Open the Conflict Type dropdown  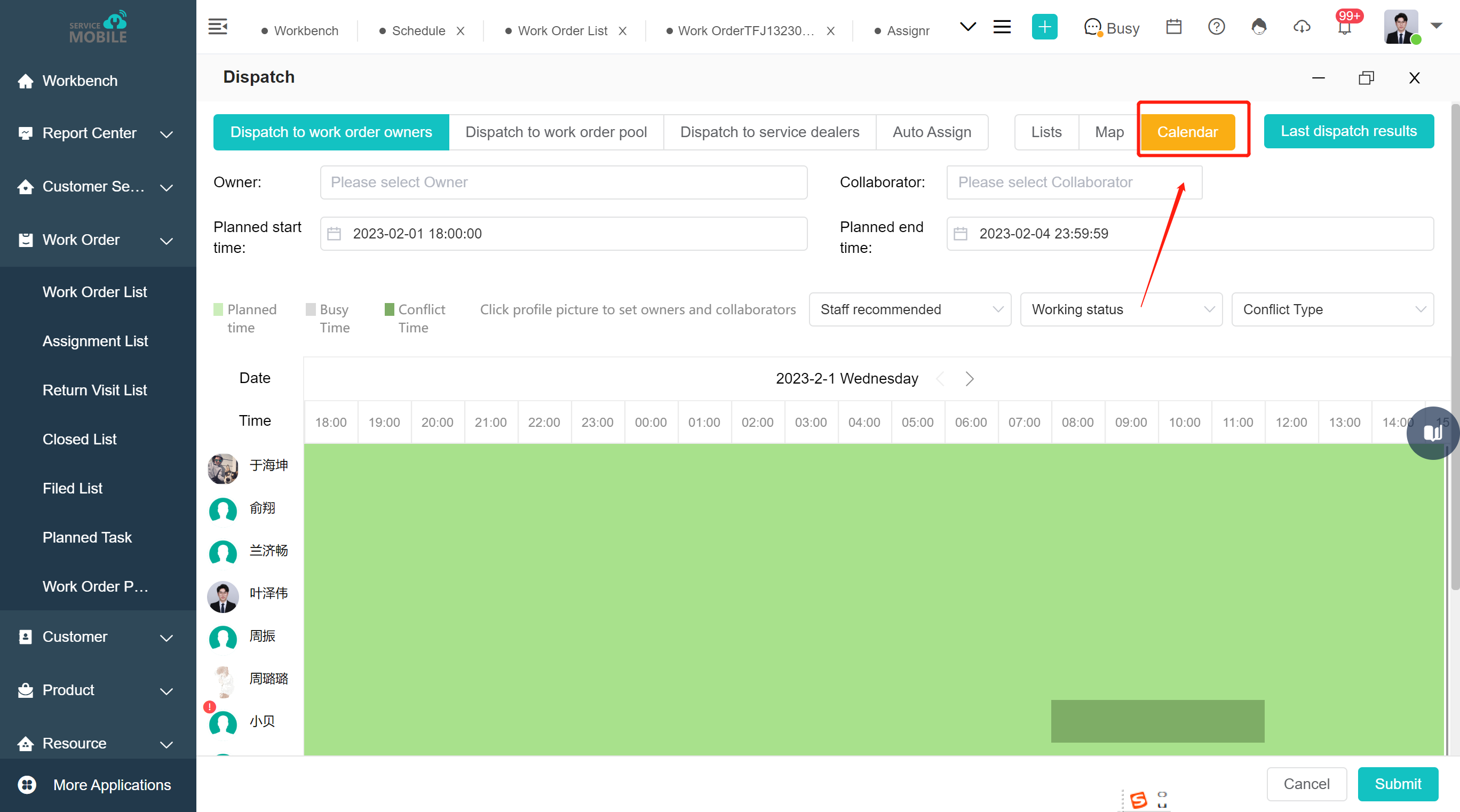coord(1332,309)
